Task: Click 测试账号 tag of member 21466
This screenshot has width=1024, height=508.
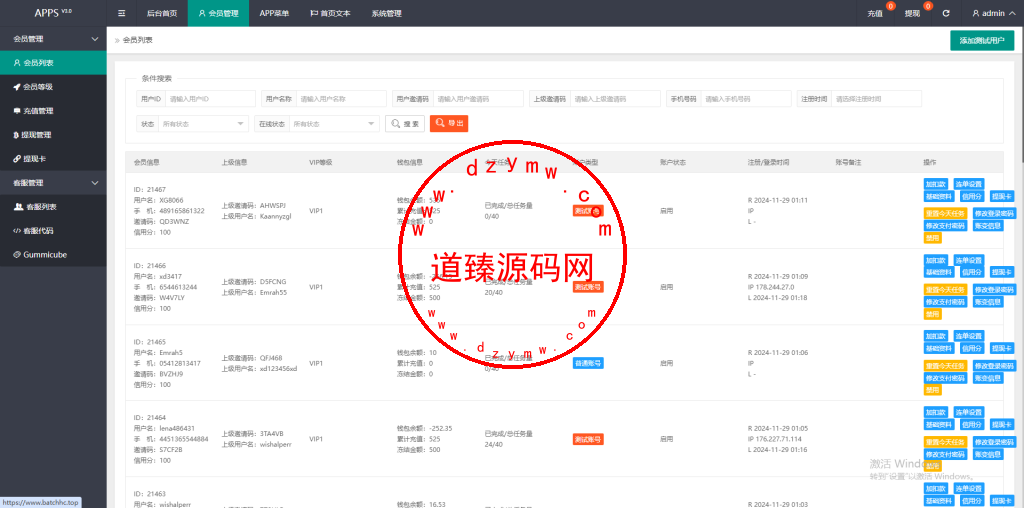Action: 588,287
